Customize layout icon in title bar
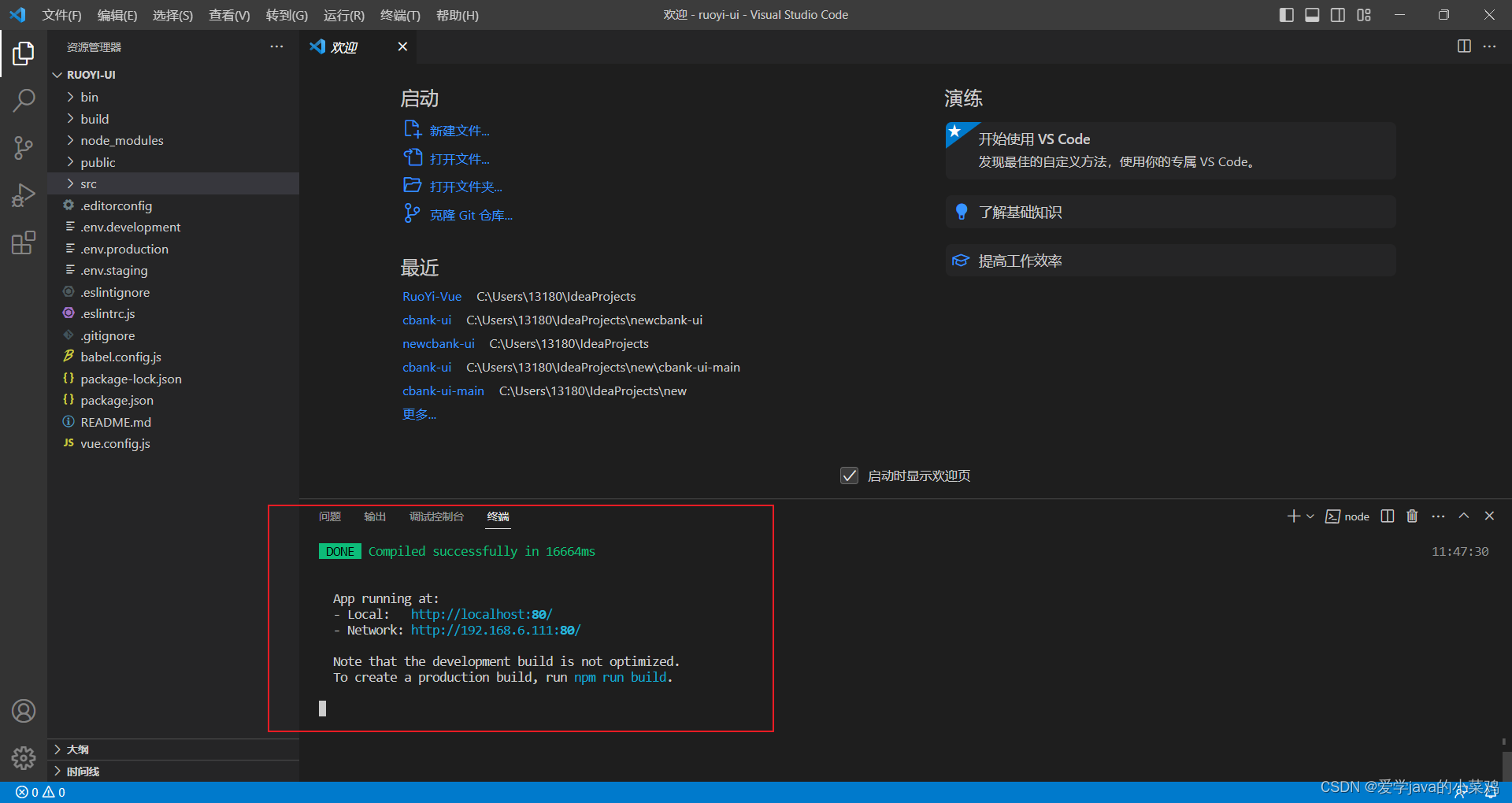 tap(1364, 15)
